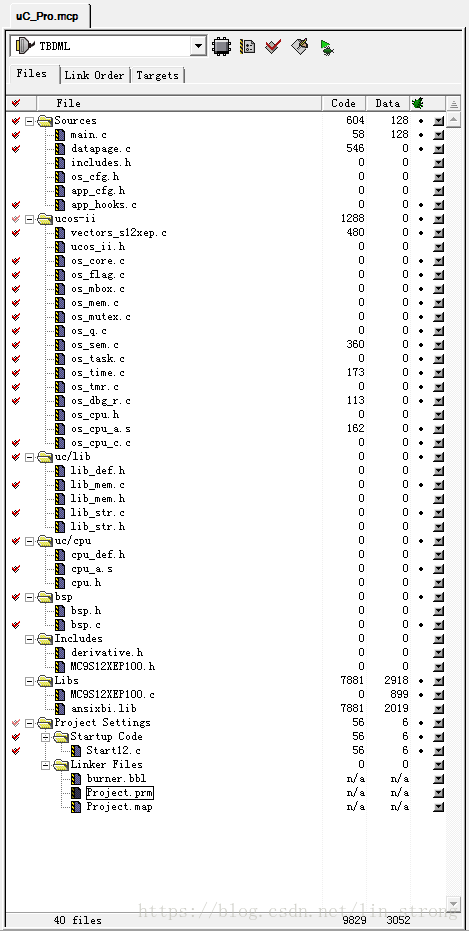This screenshot has width=469, height=931.
Task: Click the debug column bug header icon
Action: tap(417, 103)
